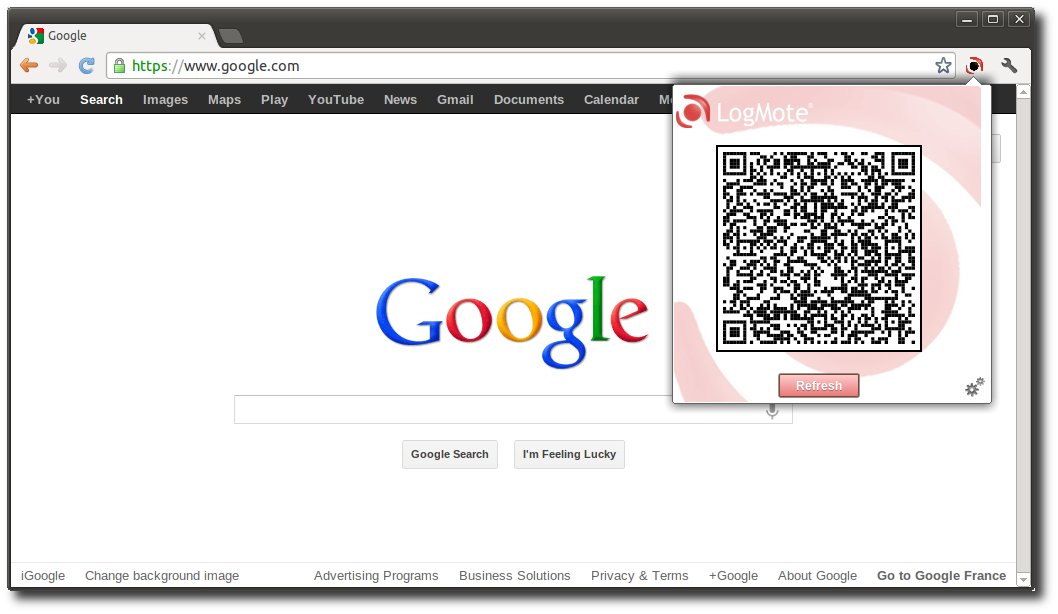
Task: Click the Google Search button
Action: pos(449,454)
